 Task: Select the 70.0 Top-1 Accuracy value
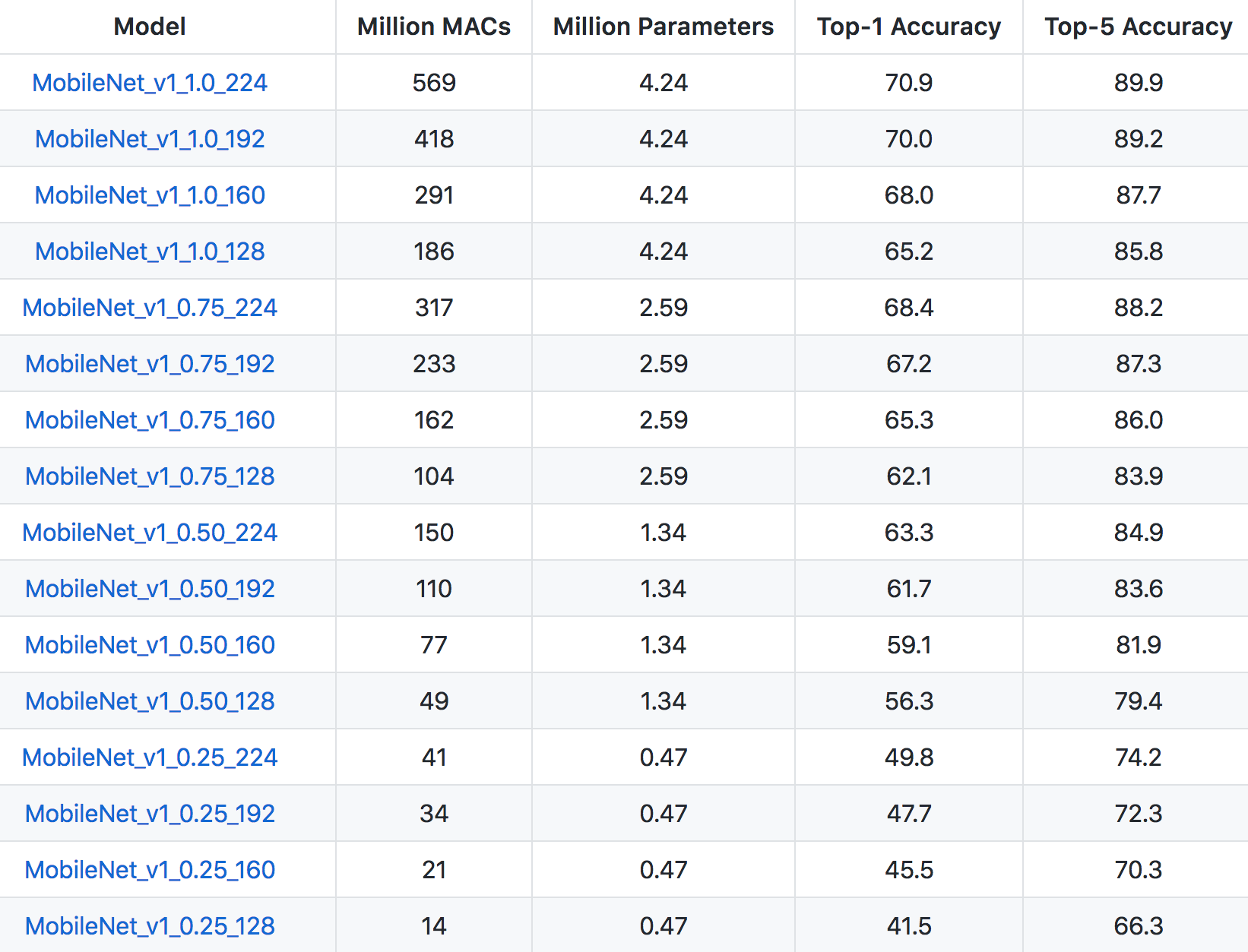(909, 139)
